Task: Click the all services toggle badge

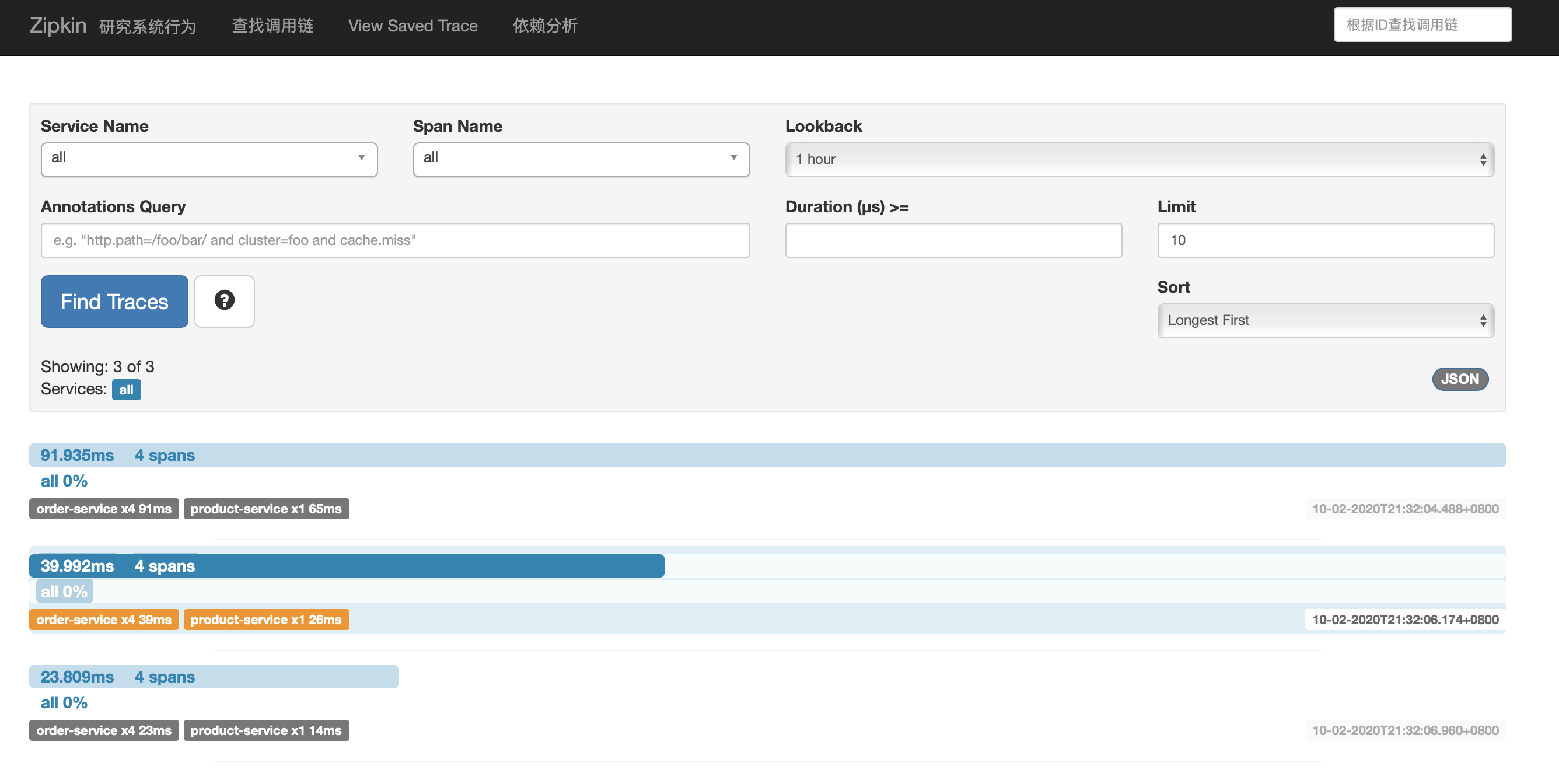Action: 126,389
